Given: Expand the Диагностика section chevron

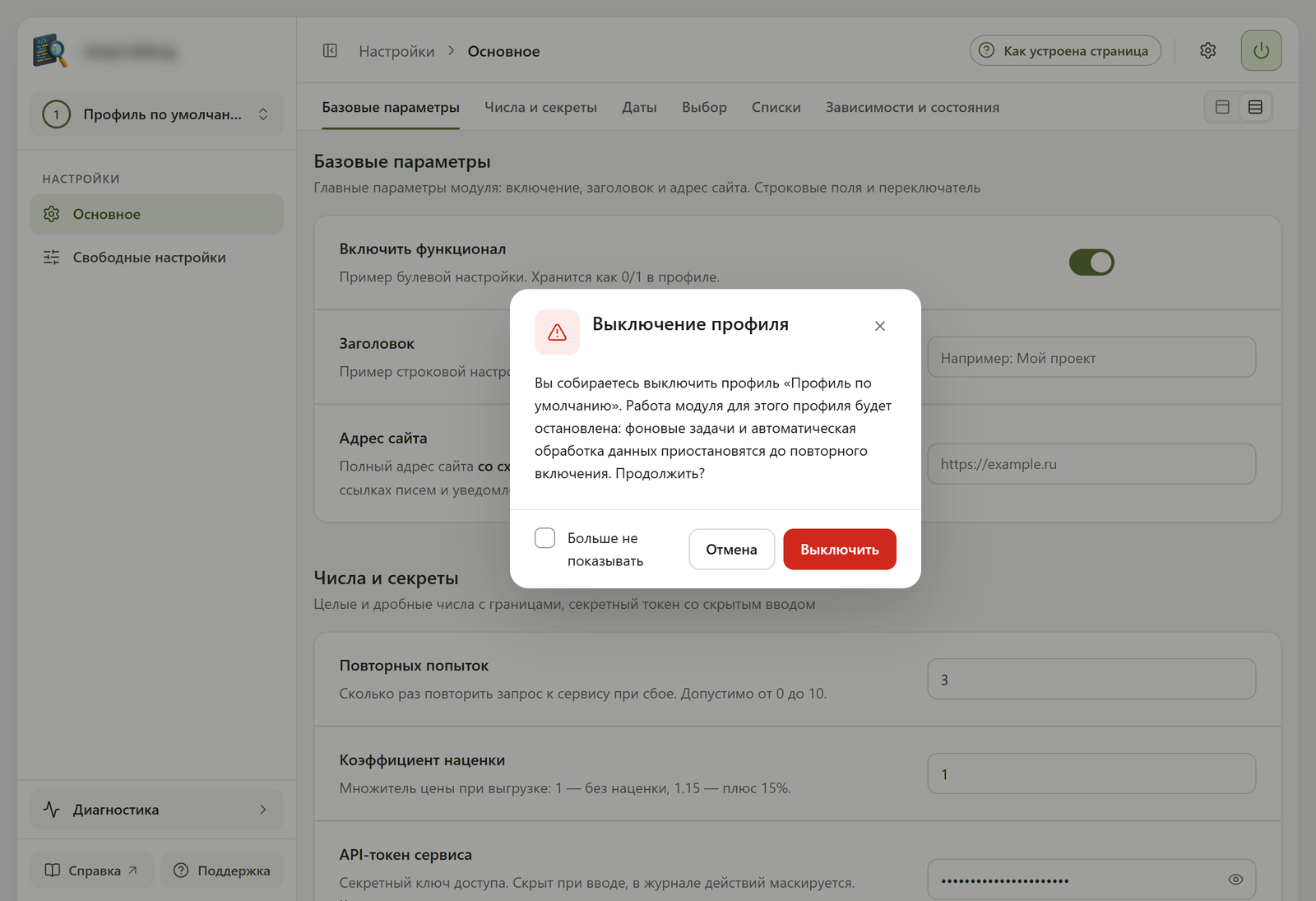Looking at the screenshot, I should coord(263,810).
